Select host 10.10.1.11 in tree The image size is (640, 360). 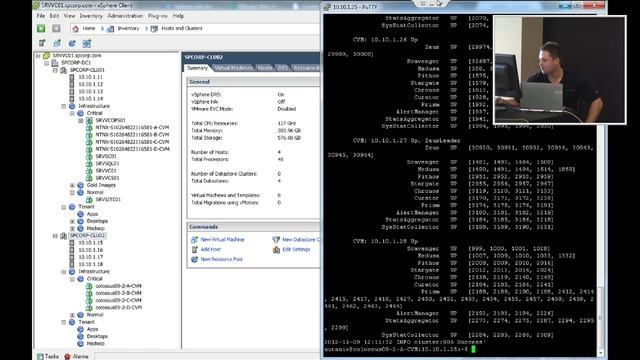coord(90,77)
